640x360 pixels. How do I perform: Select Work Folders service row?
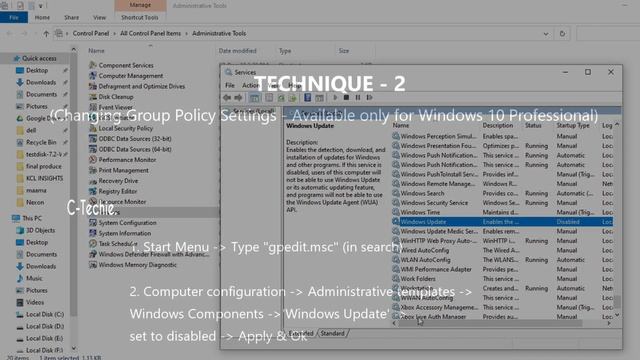click(502, 279)
